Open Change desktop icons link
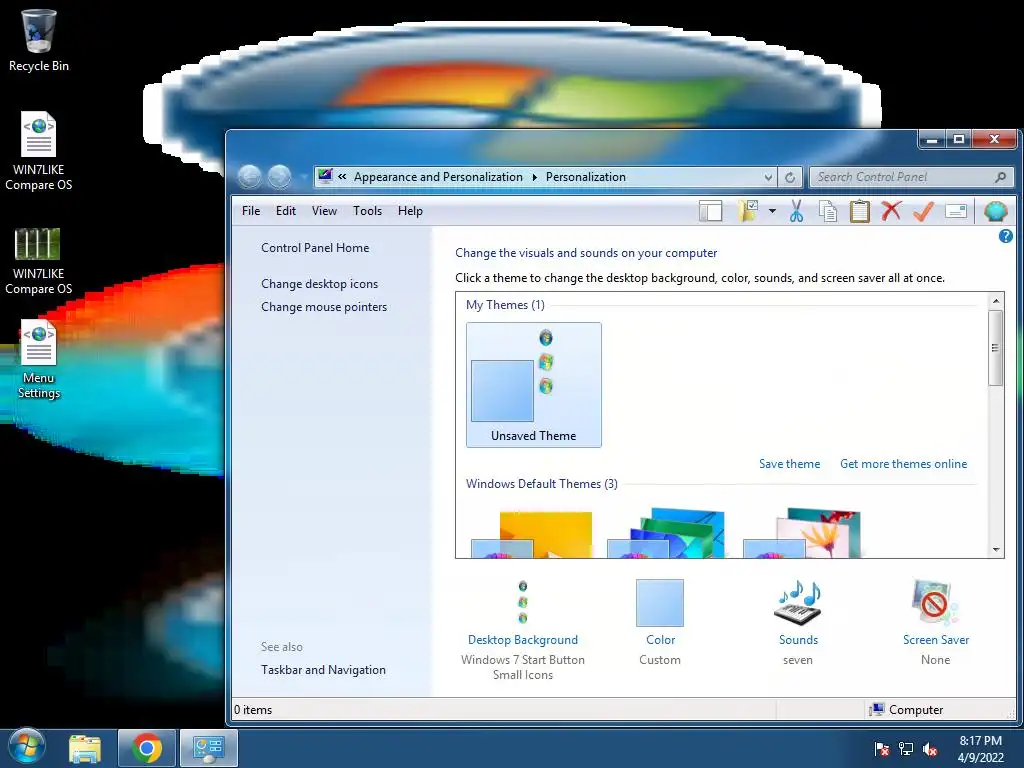Viewport: 1024px width, 768px height. click(319, 283)
